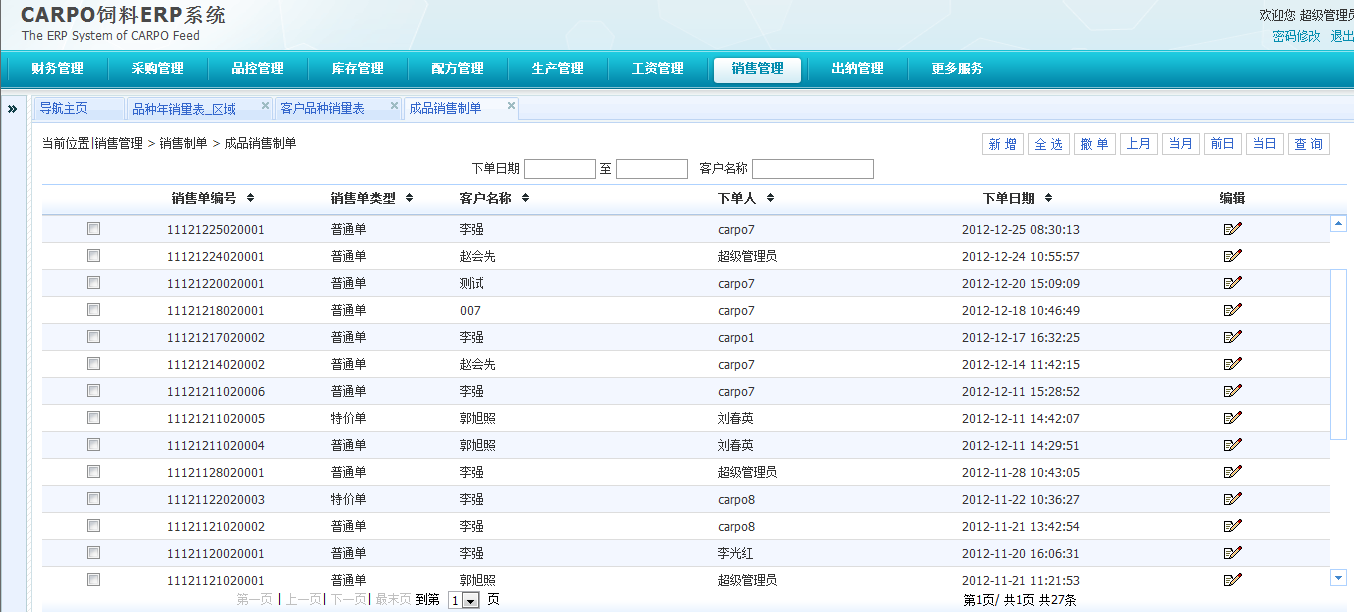
Task: Edit order 11121211020005 by 刘春英
Action: coord(1232,418)
